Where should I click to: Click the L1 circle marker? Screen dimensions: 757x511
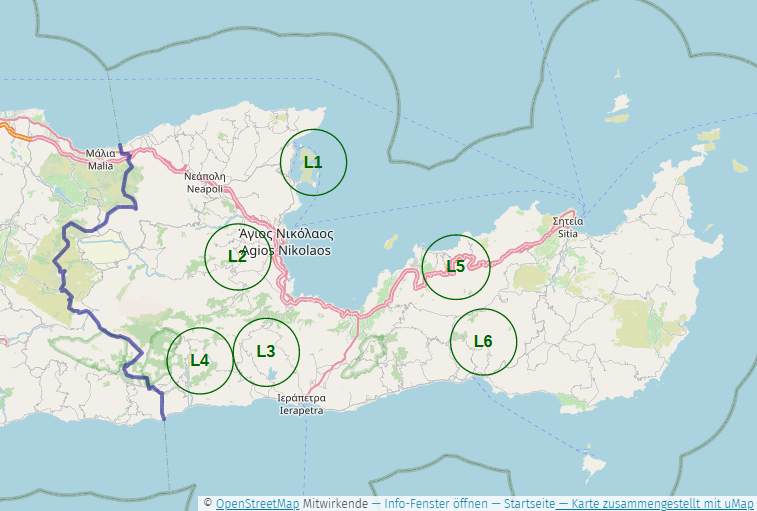coord(313,162)
